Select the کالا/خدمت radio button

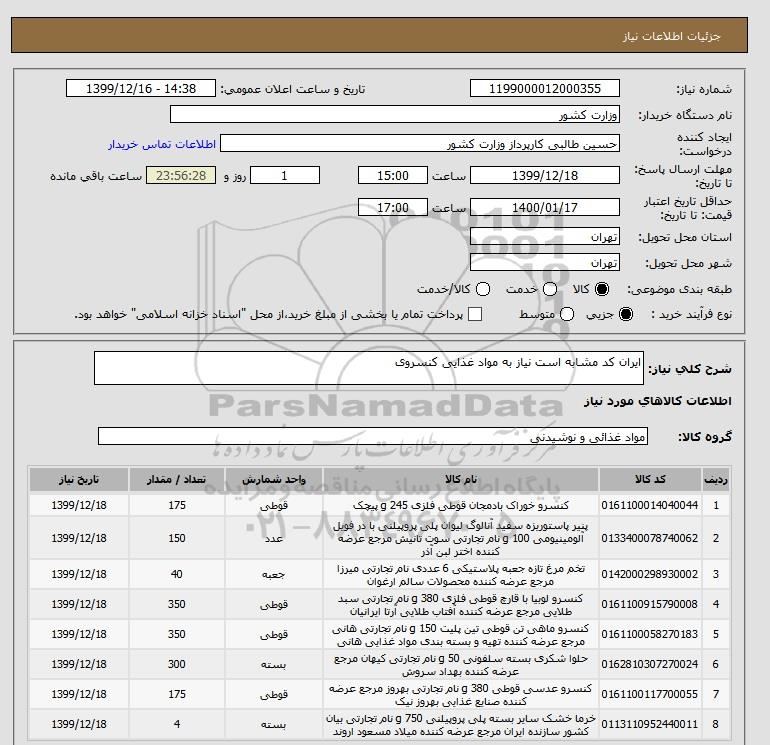[x=483, y=289]
